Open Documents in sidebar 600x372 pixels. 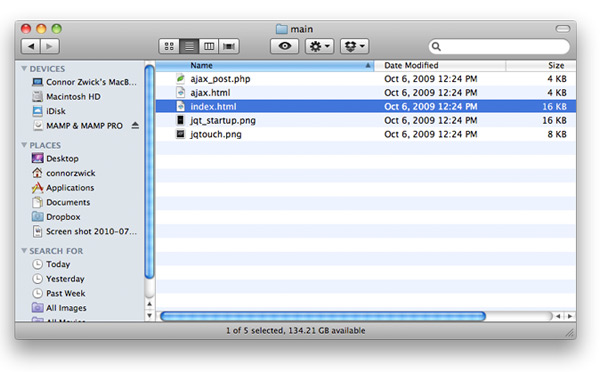[x=61, y=202]
